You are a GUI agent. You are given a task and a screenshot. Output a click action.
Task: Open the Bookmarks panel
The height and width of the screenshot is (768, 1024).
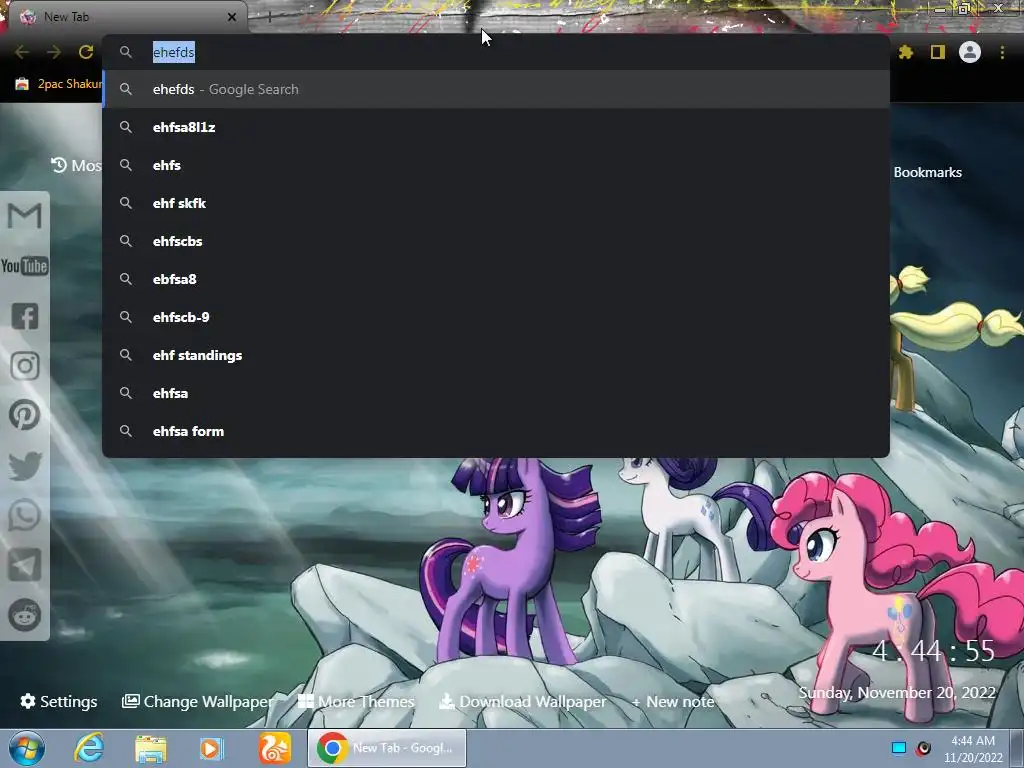(x=927, y=172)
